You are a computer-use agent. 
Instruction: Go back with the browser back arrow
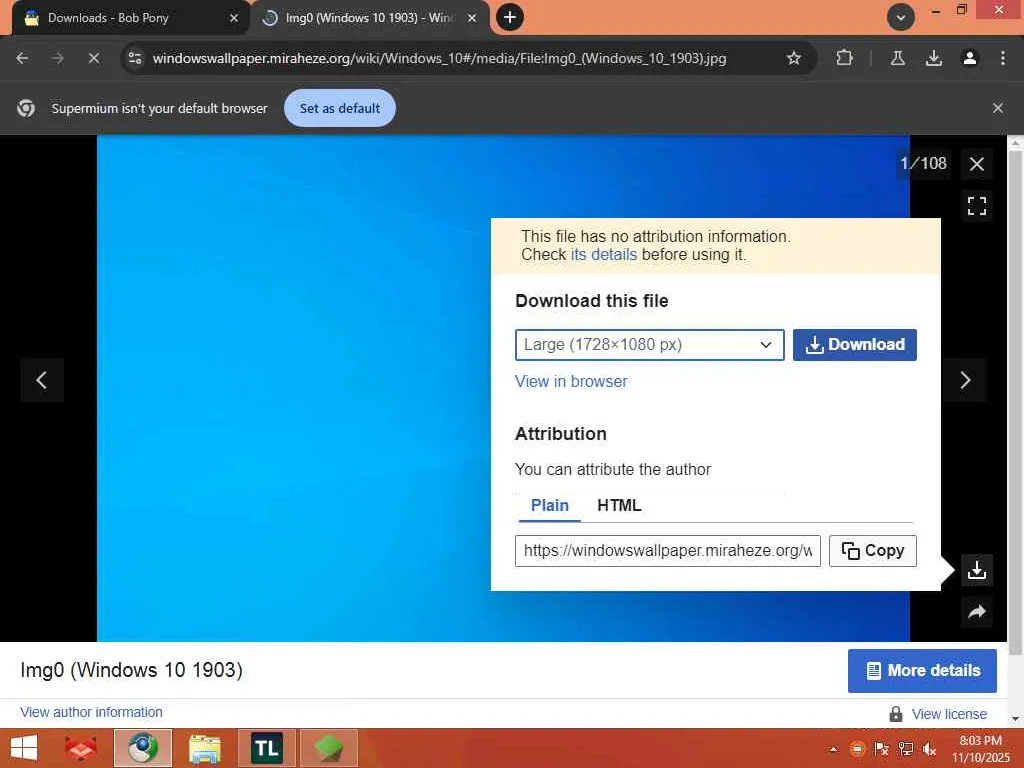pos(22,58)
